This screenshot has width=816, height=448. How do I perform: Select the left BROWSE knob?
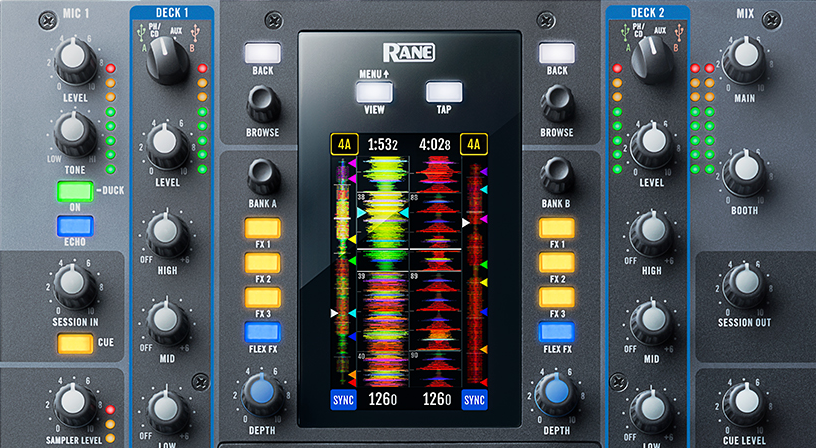point(263,104)
